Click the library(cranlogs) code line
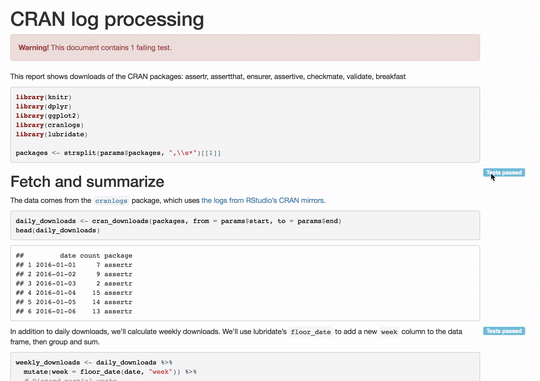Image resolution: width=540 pixels, height=381 pixels. [50, 125]
